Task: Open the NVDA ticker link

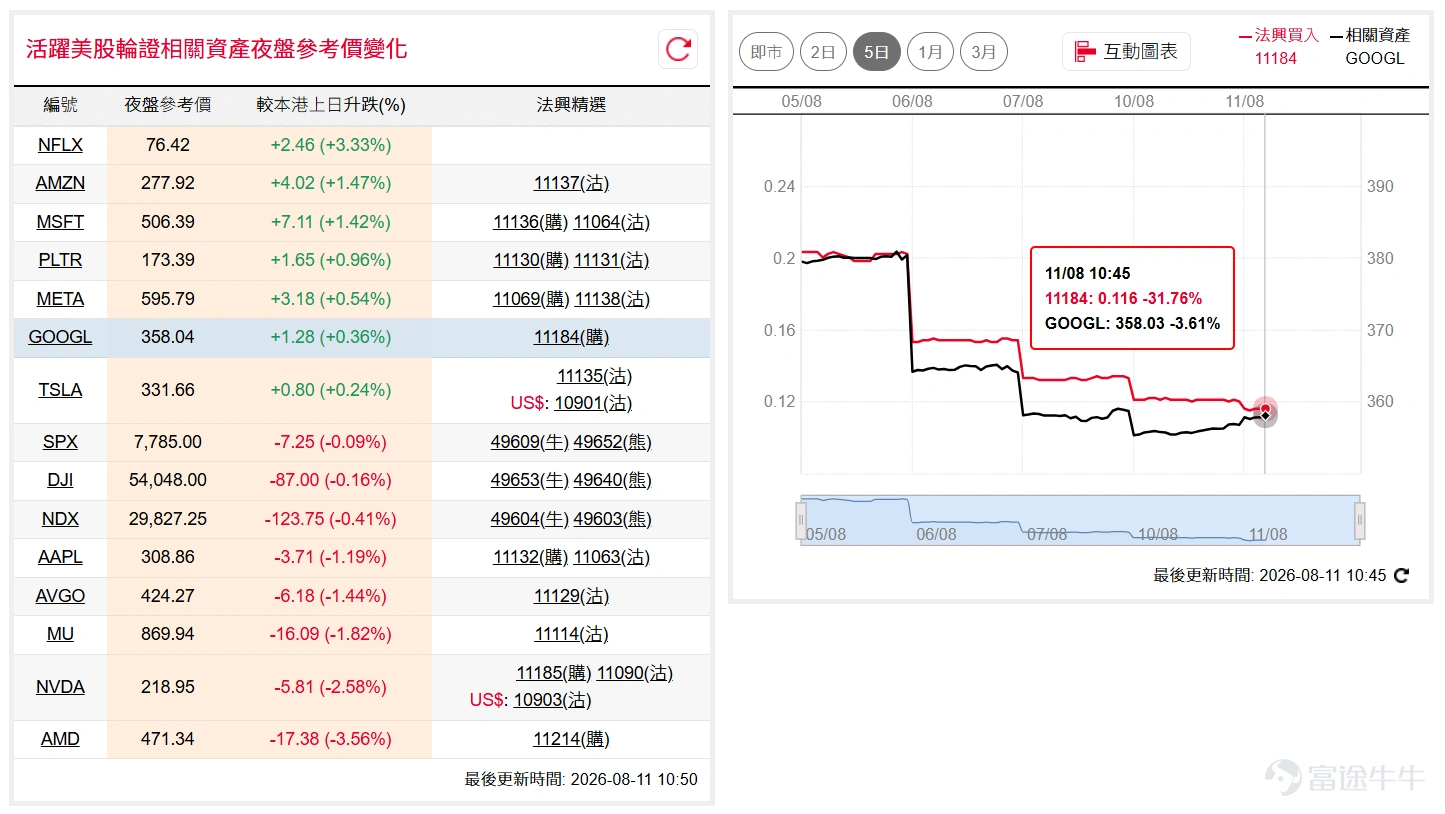Action: tap(60, 687)
